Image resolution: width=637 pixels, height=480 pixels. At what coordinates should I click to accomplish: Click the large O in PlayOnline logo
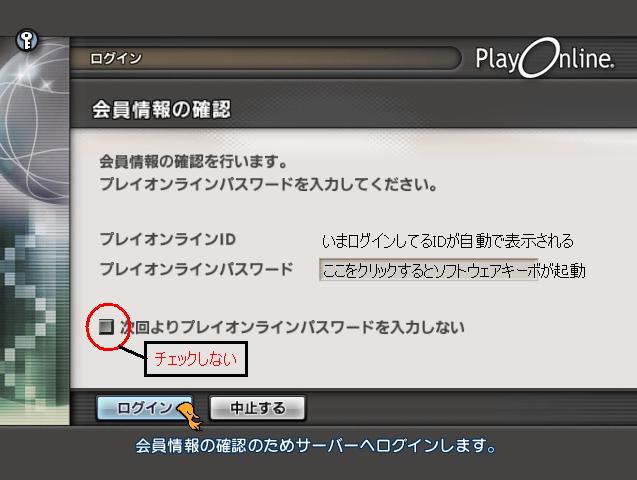[539, 58]
